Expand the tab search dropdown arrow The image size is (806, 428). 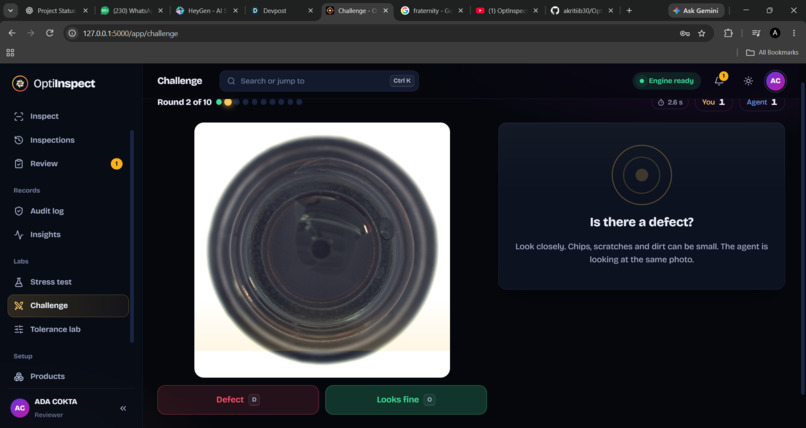click(x=10, y=10)
